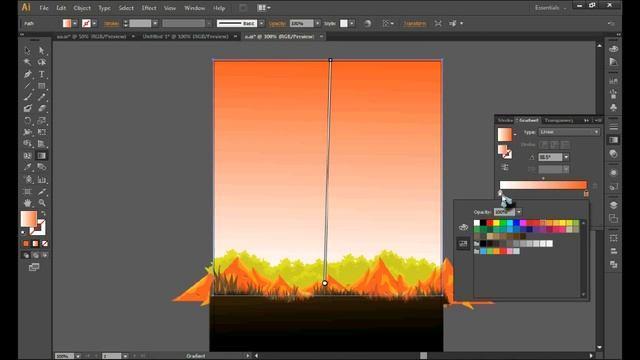Set toolbox paint mode to Gradient
The width and height of the screenshot is (640, 360).
point(36,244)
